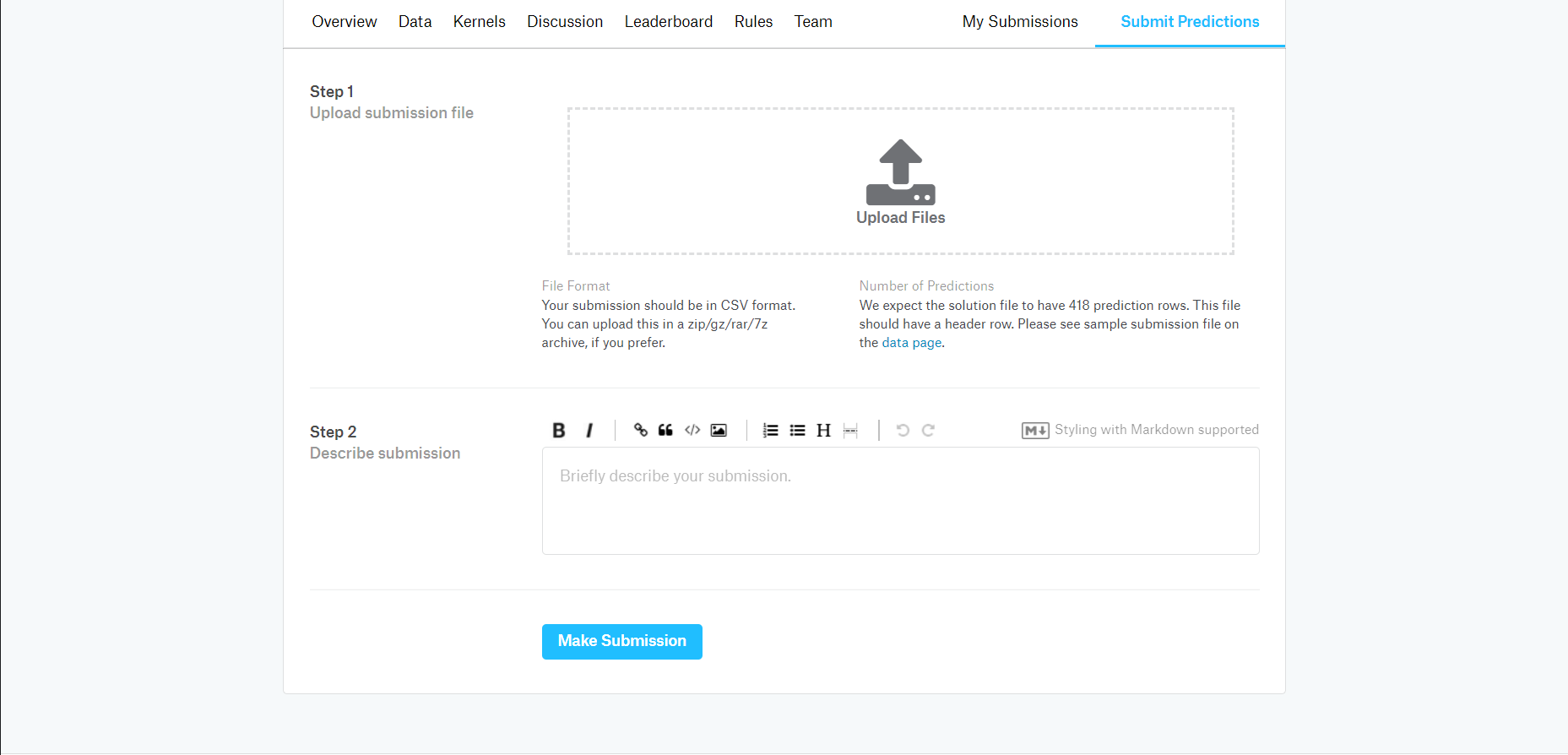Click the Upload Files label
Viewport: 1568px width, 755px height.
(901, 218)
